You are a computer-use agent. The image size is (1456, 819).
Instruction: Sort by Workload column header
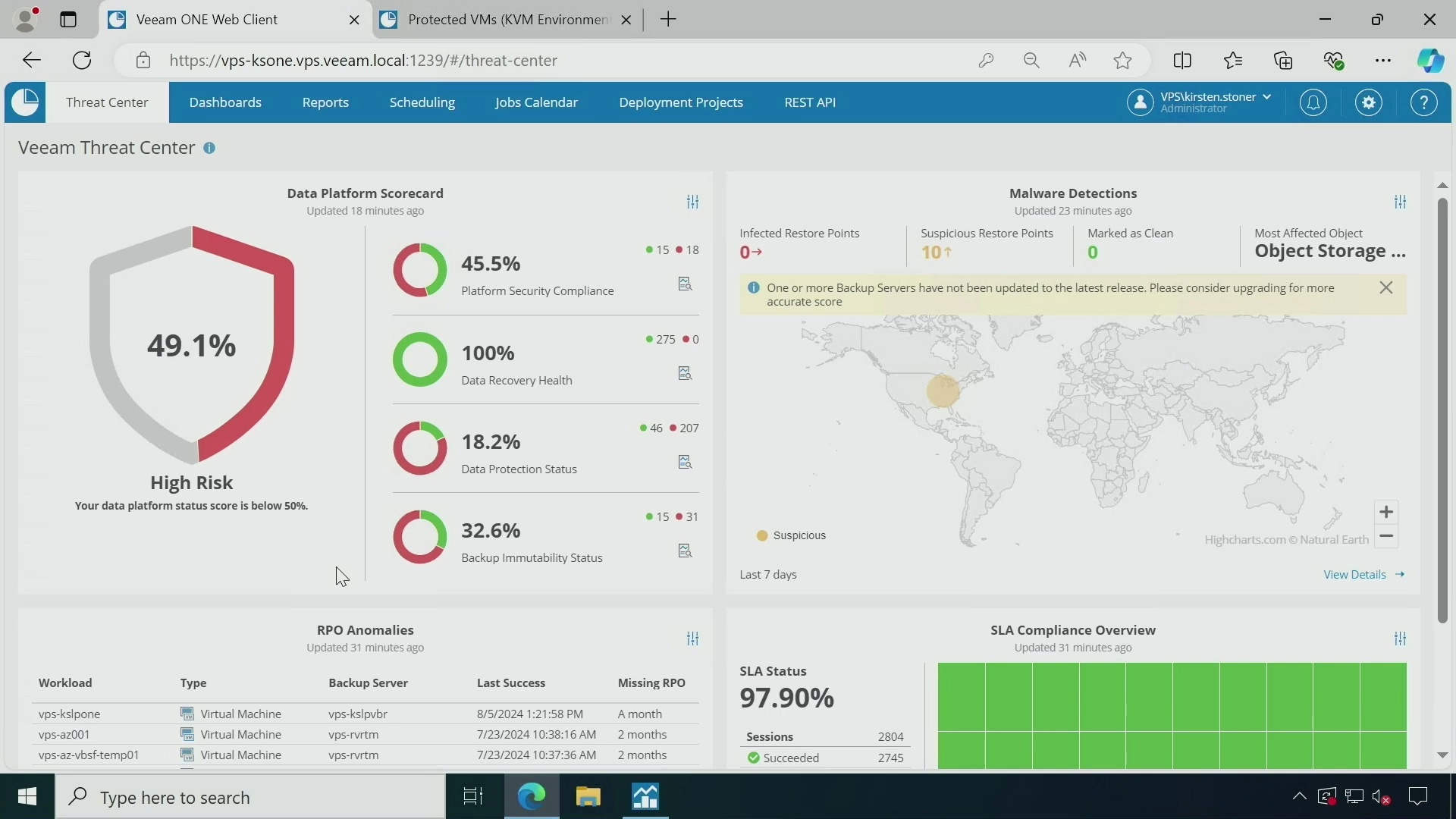[65, 683]
